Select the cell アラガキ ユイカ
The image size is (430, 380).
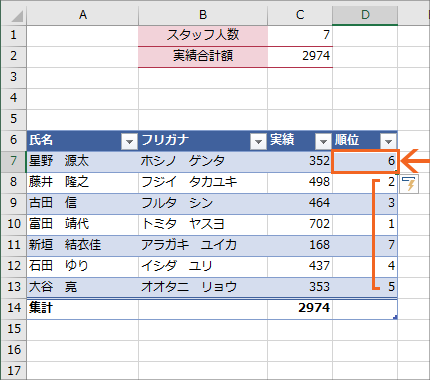[203, 245]
